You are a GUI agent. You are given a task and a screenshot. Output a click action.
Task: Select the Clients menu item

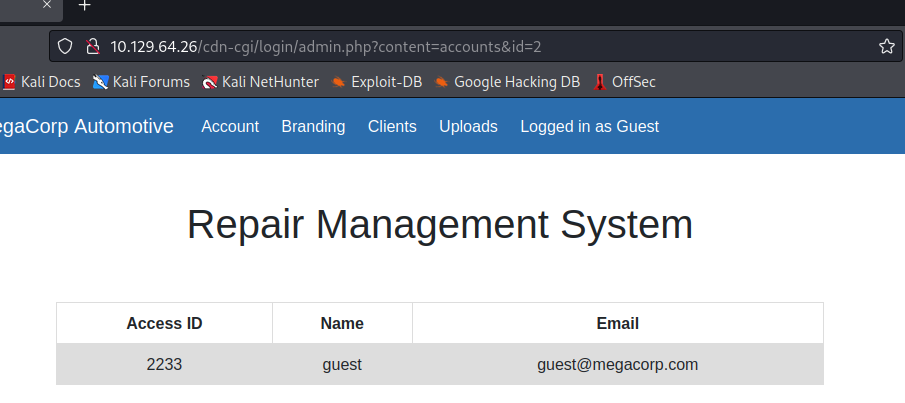(x=392, y=126)
